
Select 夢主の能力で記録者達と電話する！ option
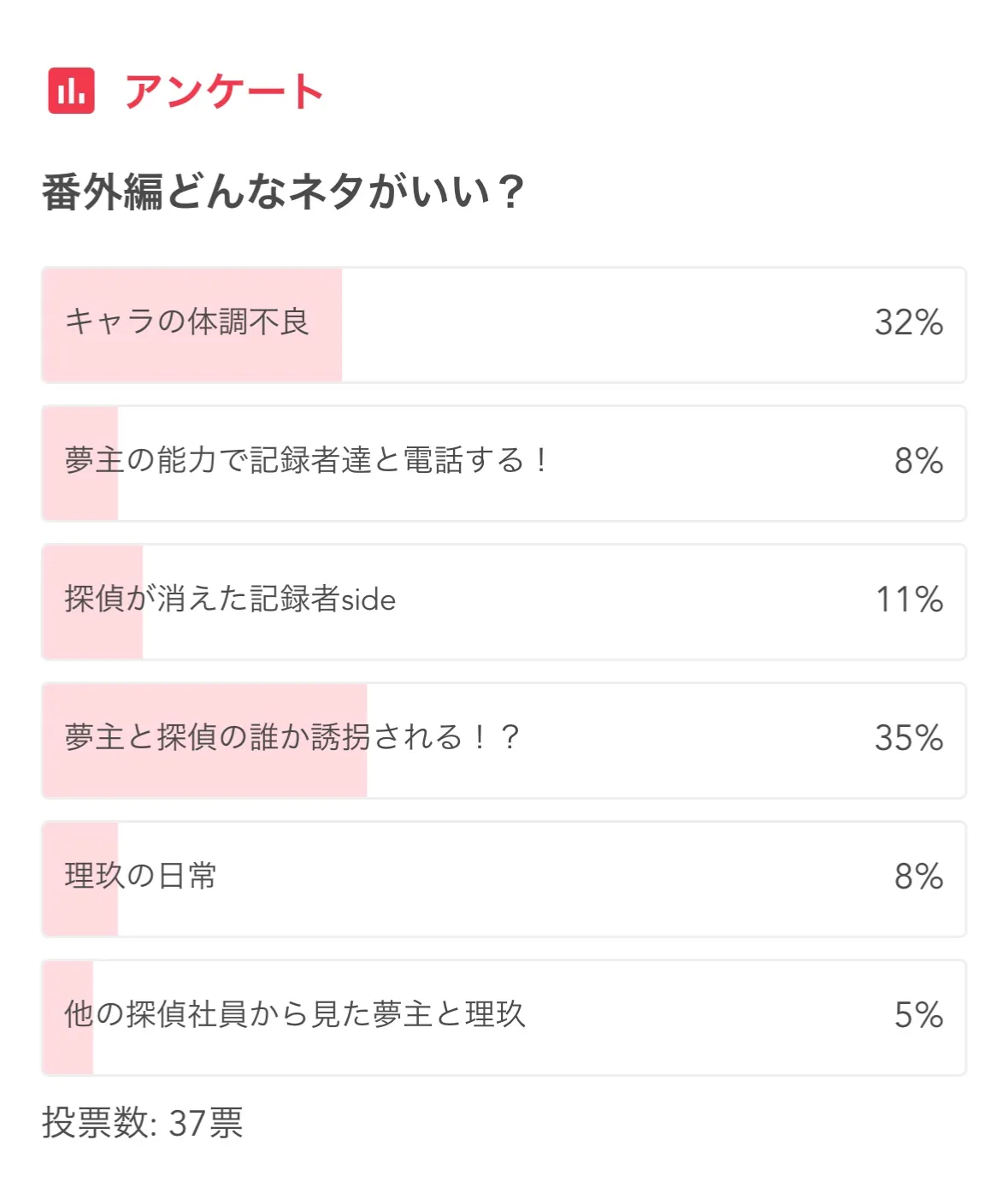click(x=503, y=463)
